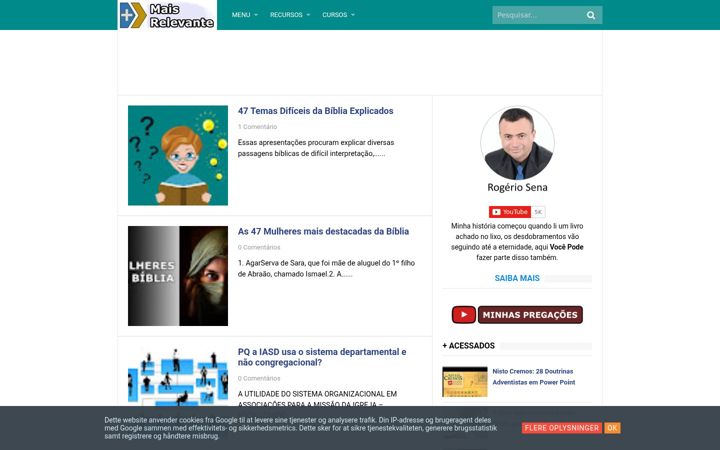Click Rogério Sena profile photo
This screenshot has width=720, height=450.
(x=517, y=143)
